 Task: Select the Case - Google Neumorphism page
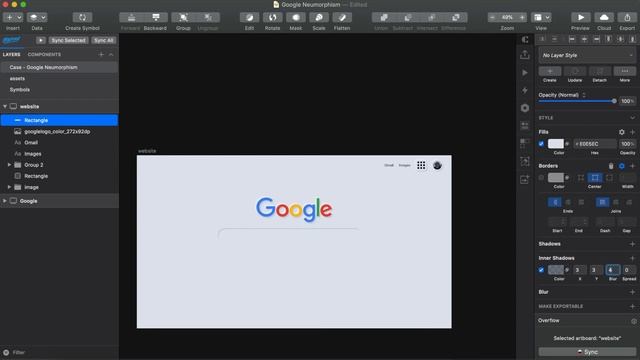tap(59, 67)
